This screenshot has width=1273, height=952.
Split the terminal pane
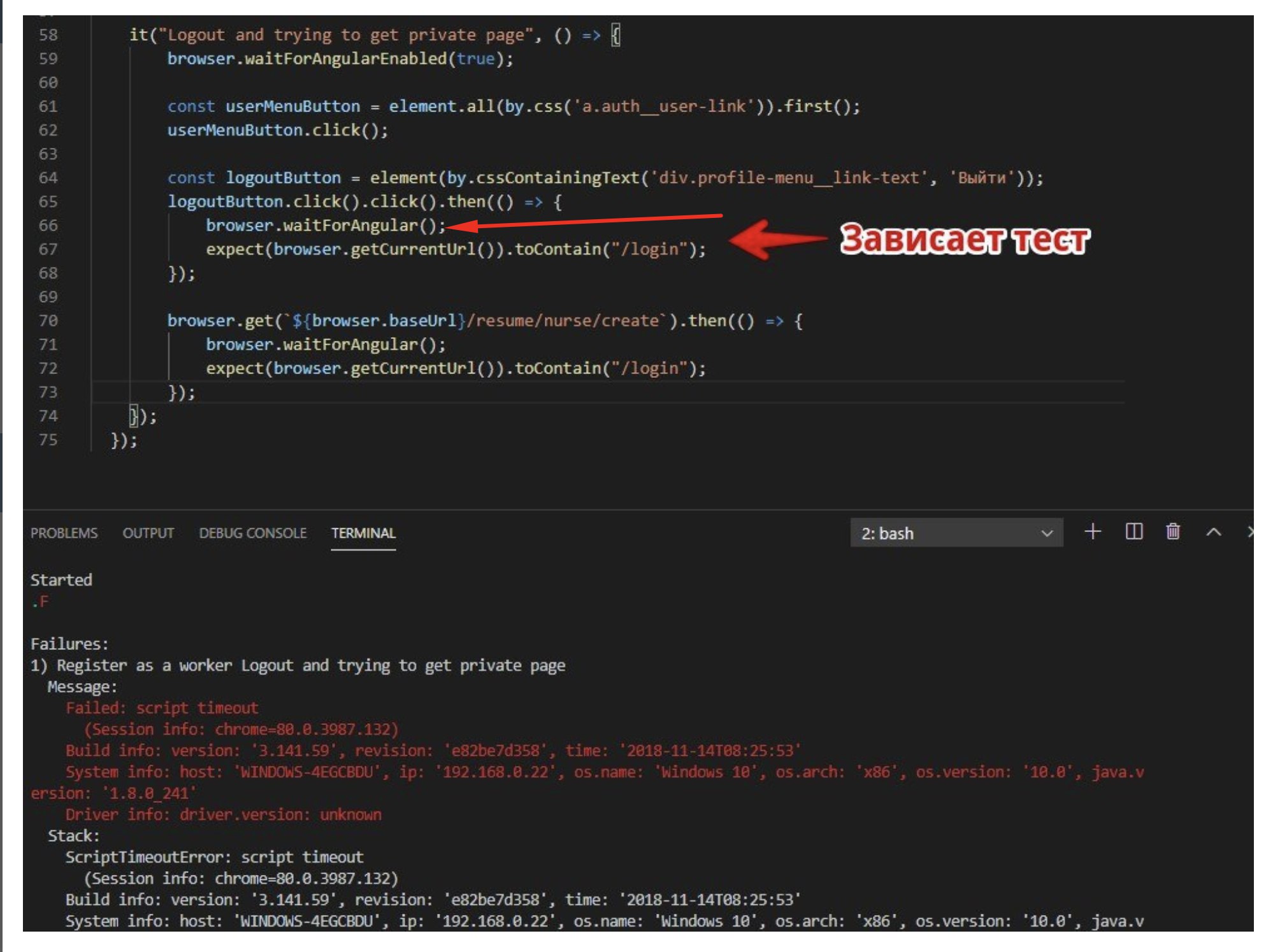click(x=1133, y=532)
